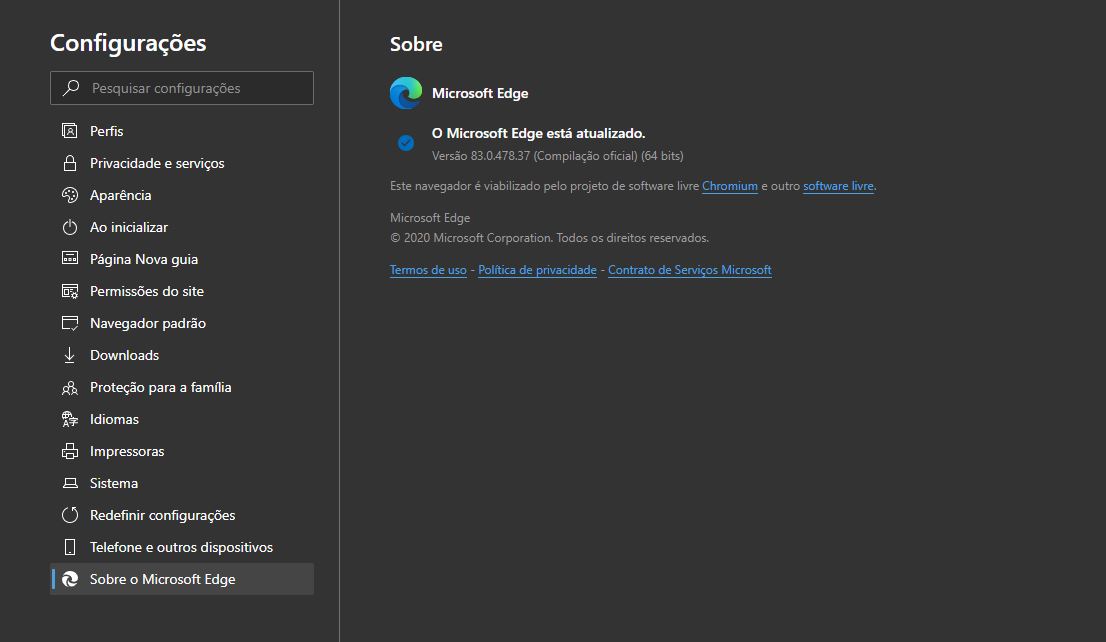Image resolution: width=1106 pixels, height=642 pixels.
Task: Open the Chromium project link
Action: [730, 186]
